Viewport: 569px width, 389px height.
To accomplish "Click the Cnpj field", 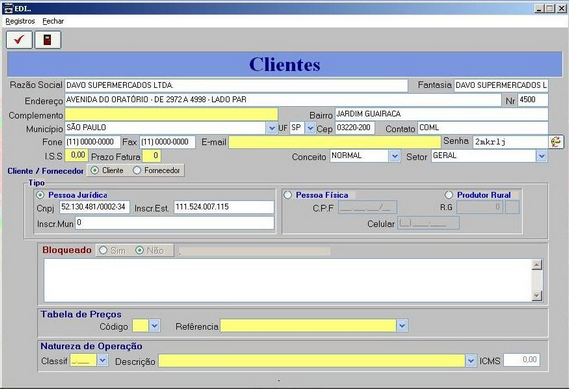I will tap(94, 207).
